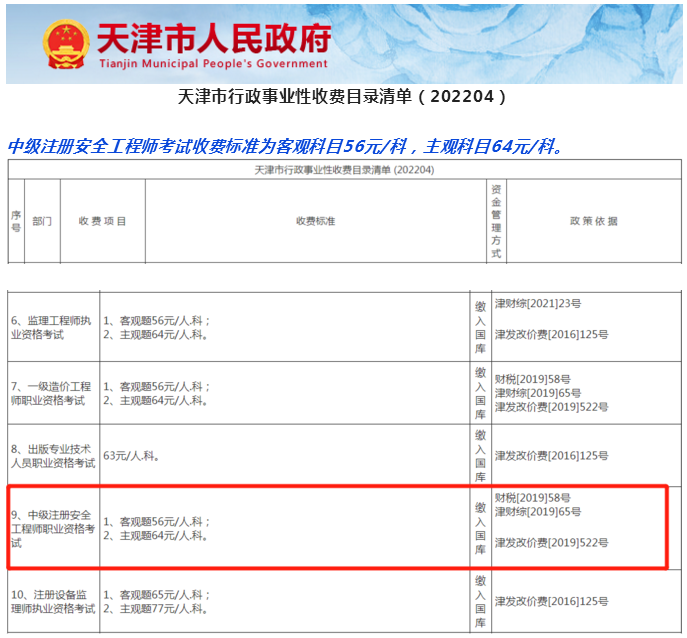
Task: Click row 6 监理工程师执业资格考试 item
Action: point(52,327)
